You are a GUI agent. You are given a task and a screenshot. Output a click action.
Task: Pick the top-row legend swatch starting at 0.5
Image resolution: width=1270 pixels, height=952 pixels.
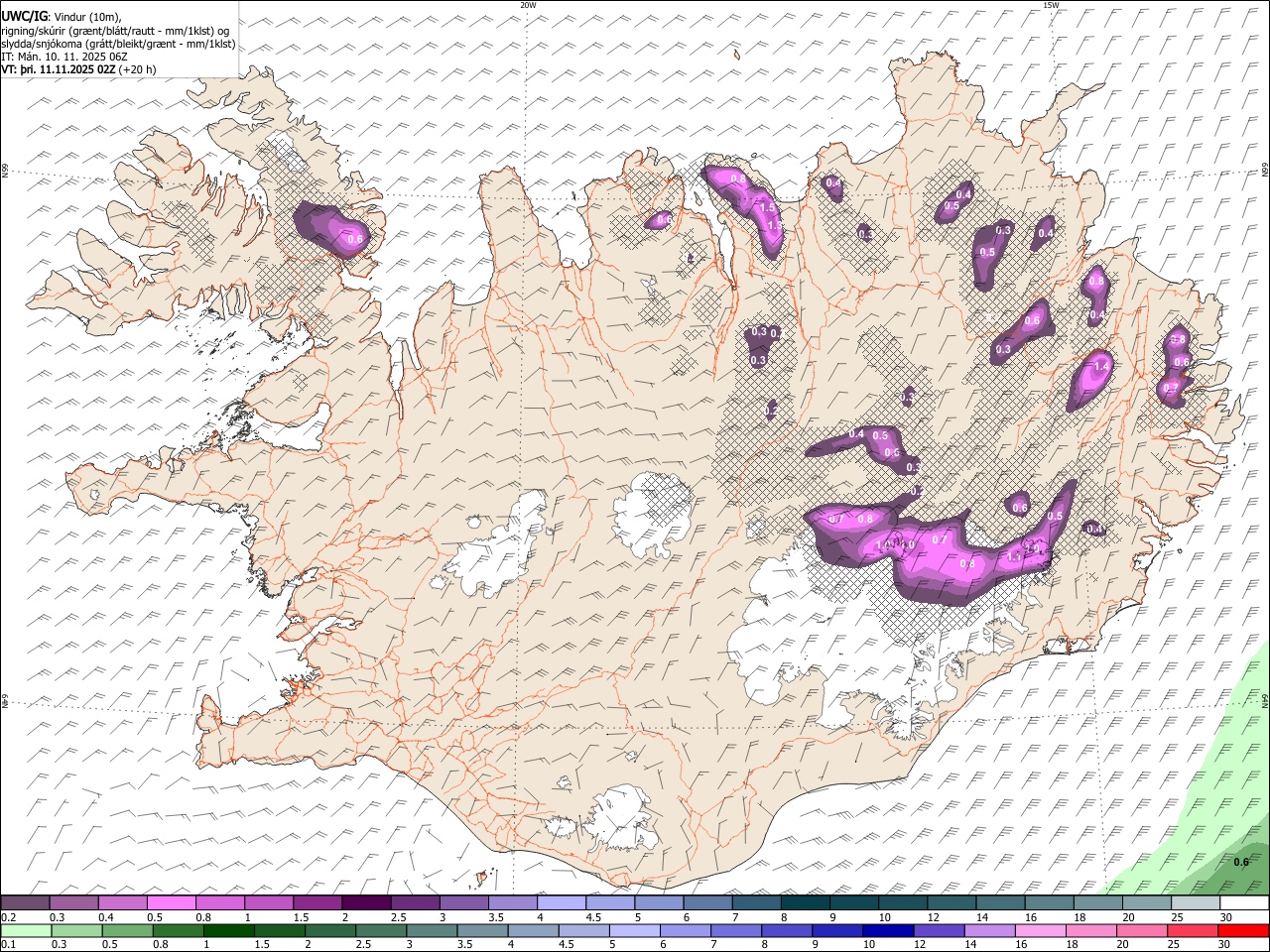point(172,903)
